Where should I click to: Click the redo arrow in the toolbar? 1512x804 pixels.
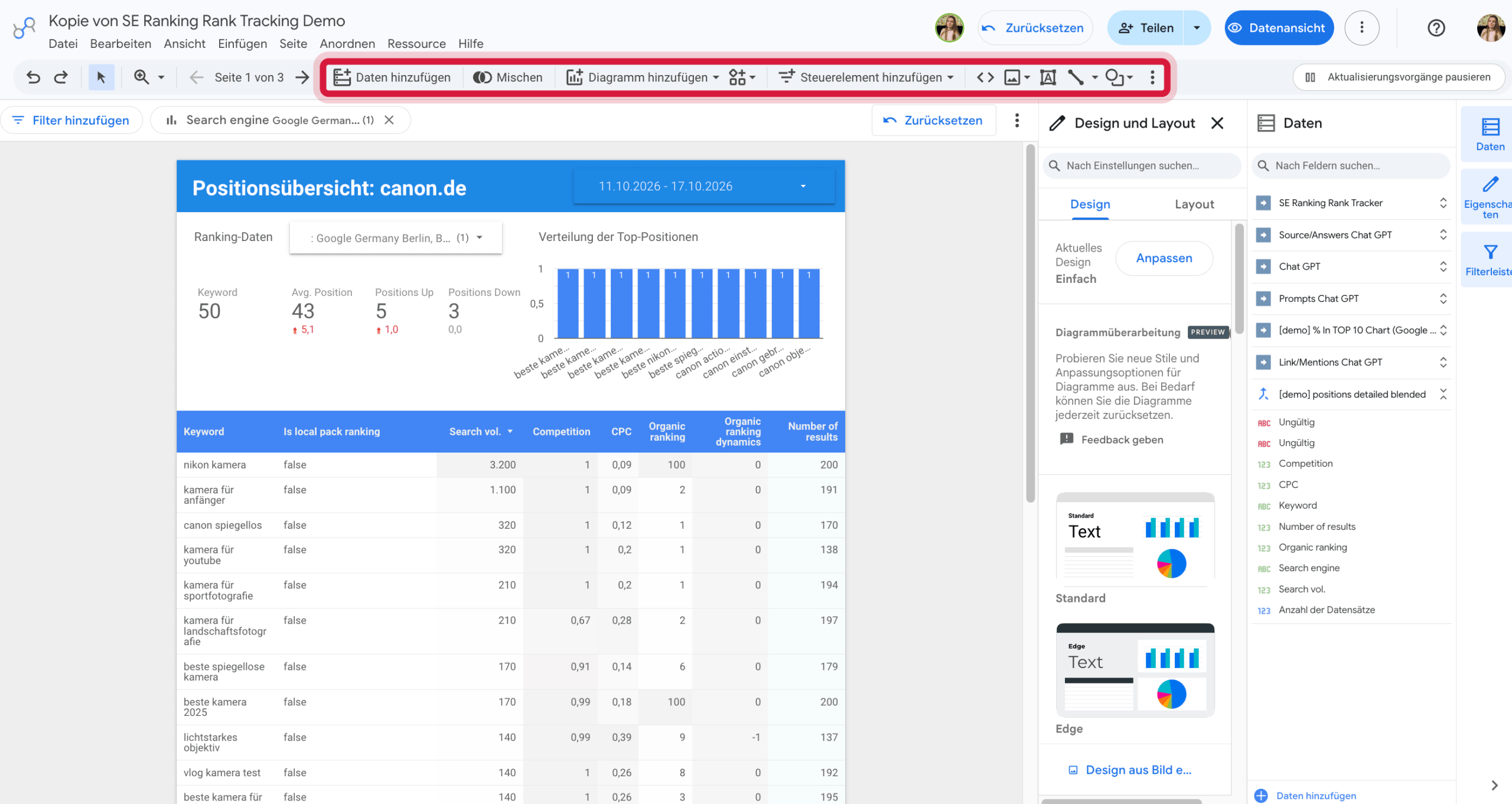point(61,77)
